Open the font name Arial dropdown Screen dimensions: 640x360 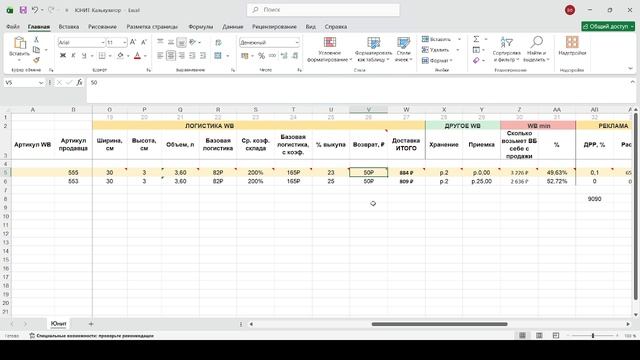pos(103,42)
